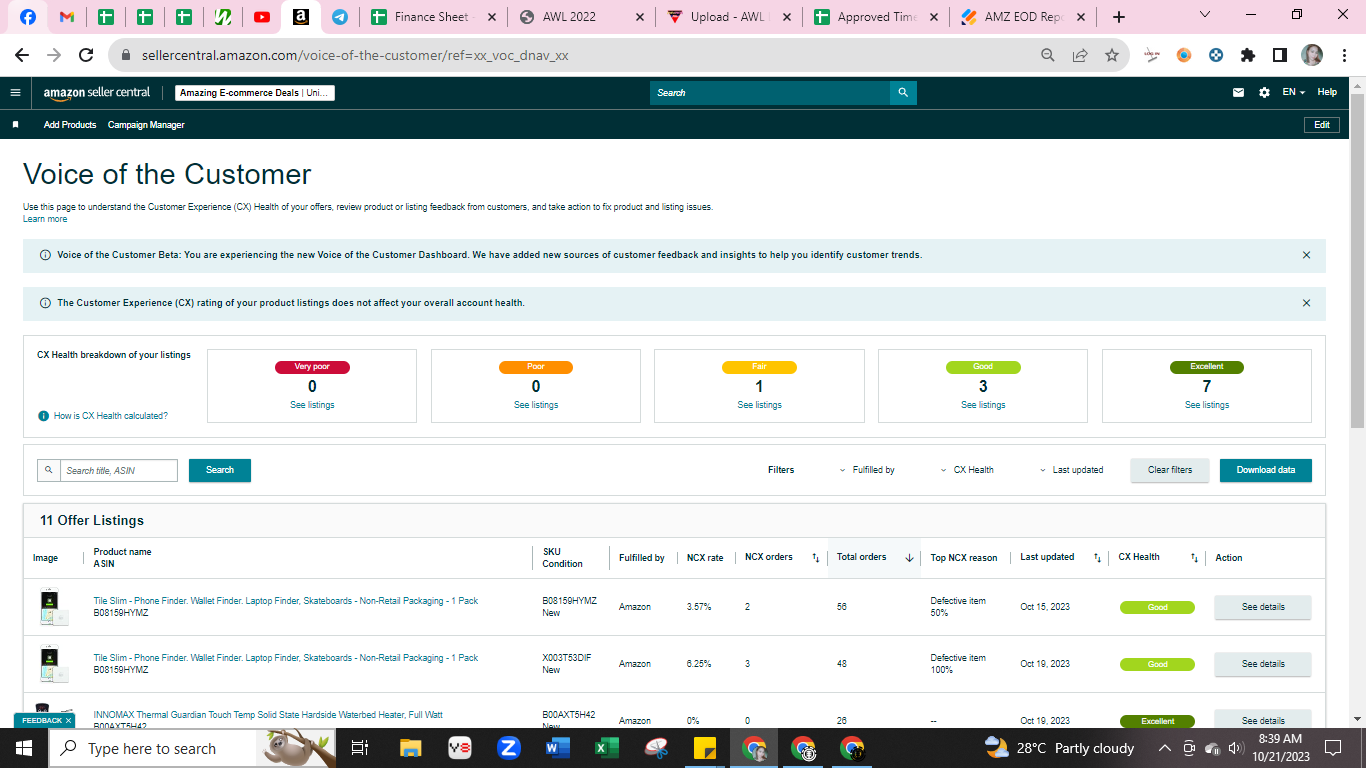Open the Last updated filter dropdown
This screenshot has height=768, width=1366.
pyautogui.click(x=1071, y=470)
